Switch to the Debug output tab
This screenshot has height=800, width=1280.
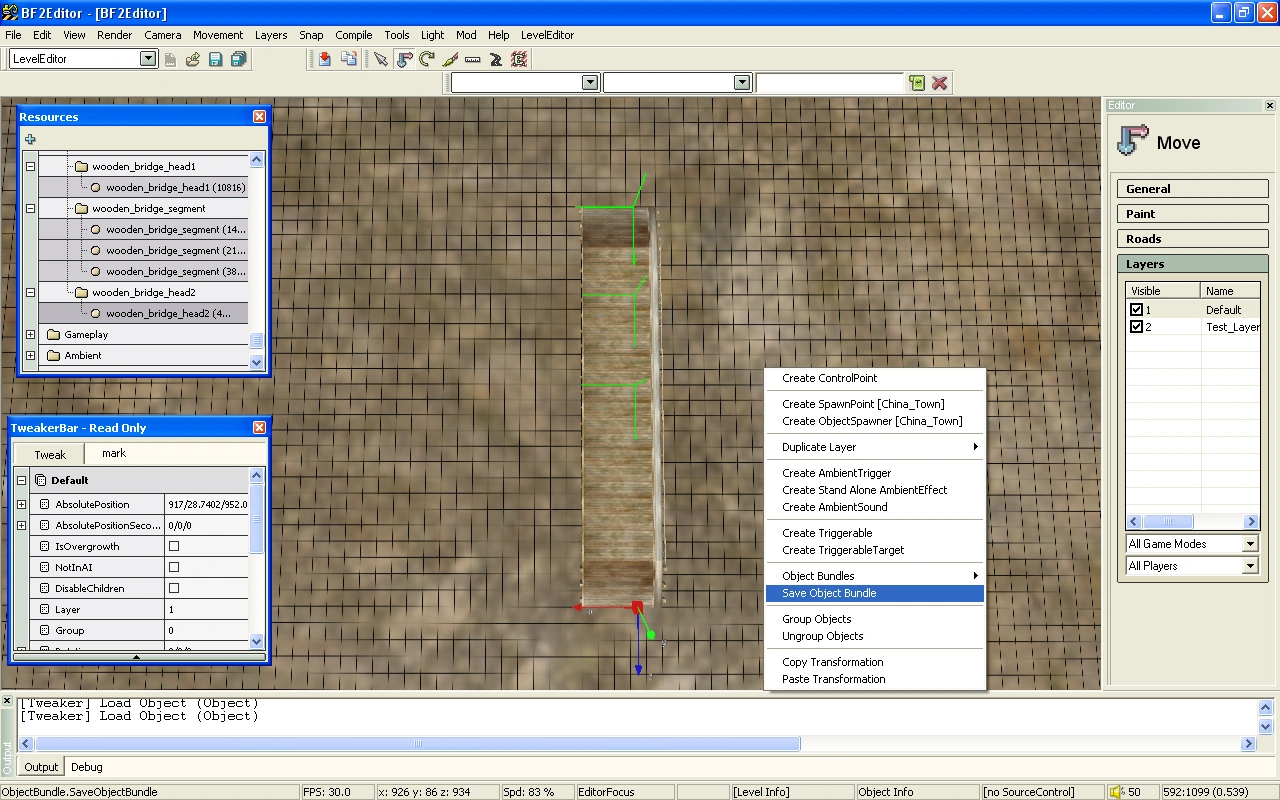[87, 767]
